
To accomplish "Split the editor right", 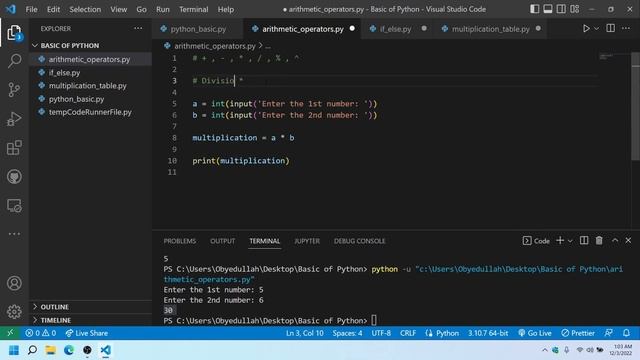I will pyautogui.click(x=611, y=28).
